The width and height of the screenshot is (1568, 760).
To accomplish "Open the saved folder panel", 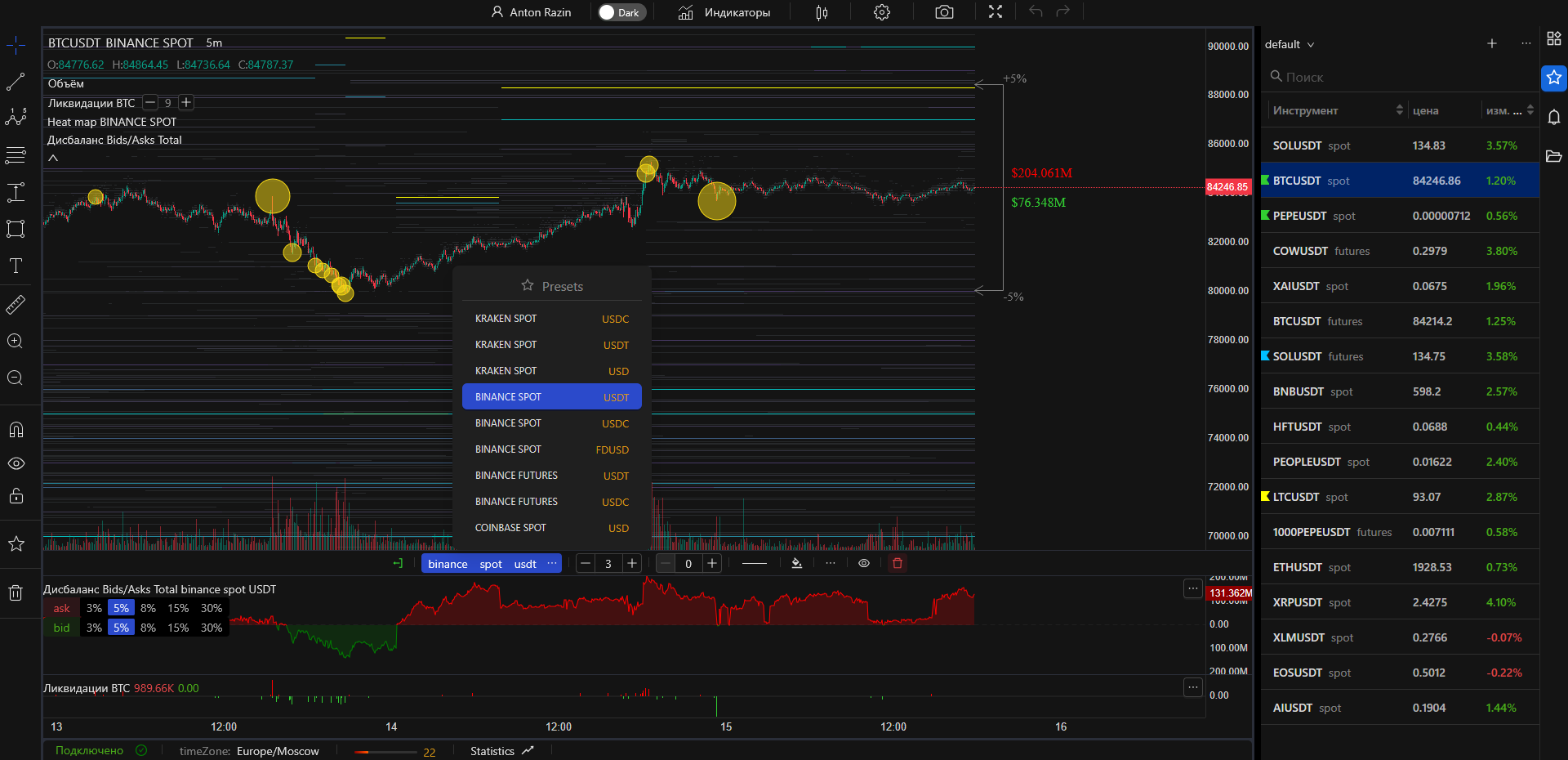I will tap(1554, 156).
